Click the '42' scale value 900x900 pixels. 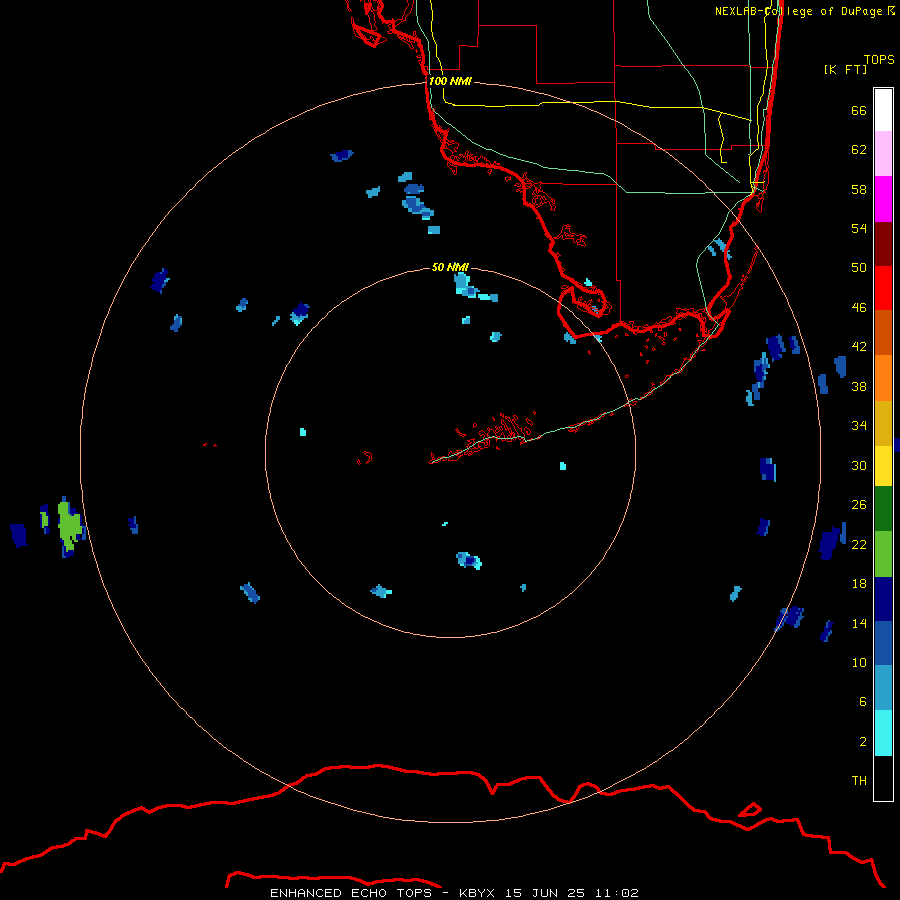[x=859, y=347]
